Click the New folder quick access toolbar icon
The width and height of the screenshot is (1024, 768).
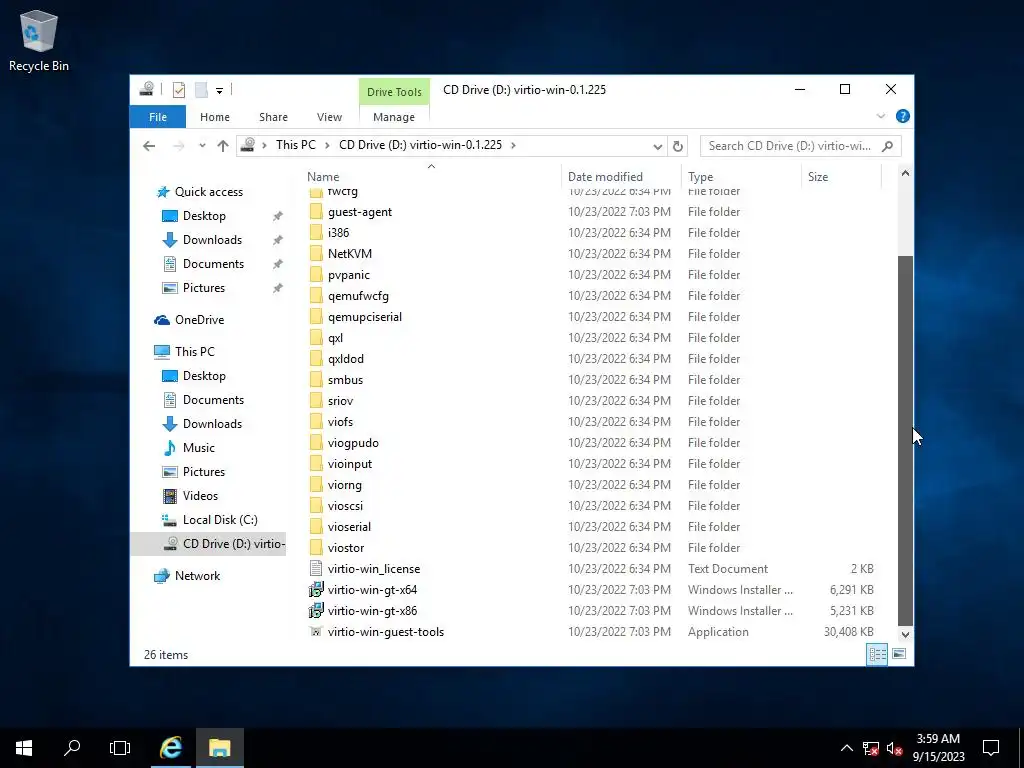point(201,90)
